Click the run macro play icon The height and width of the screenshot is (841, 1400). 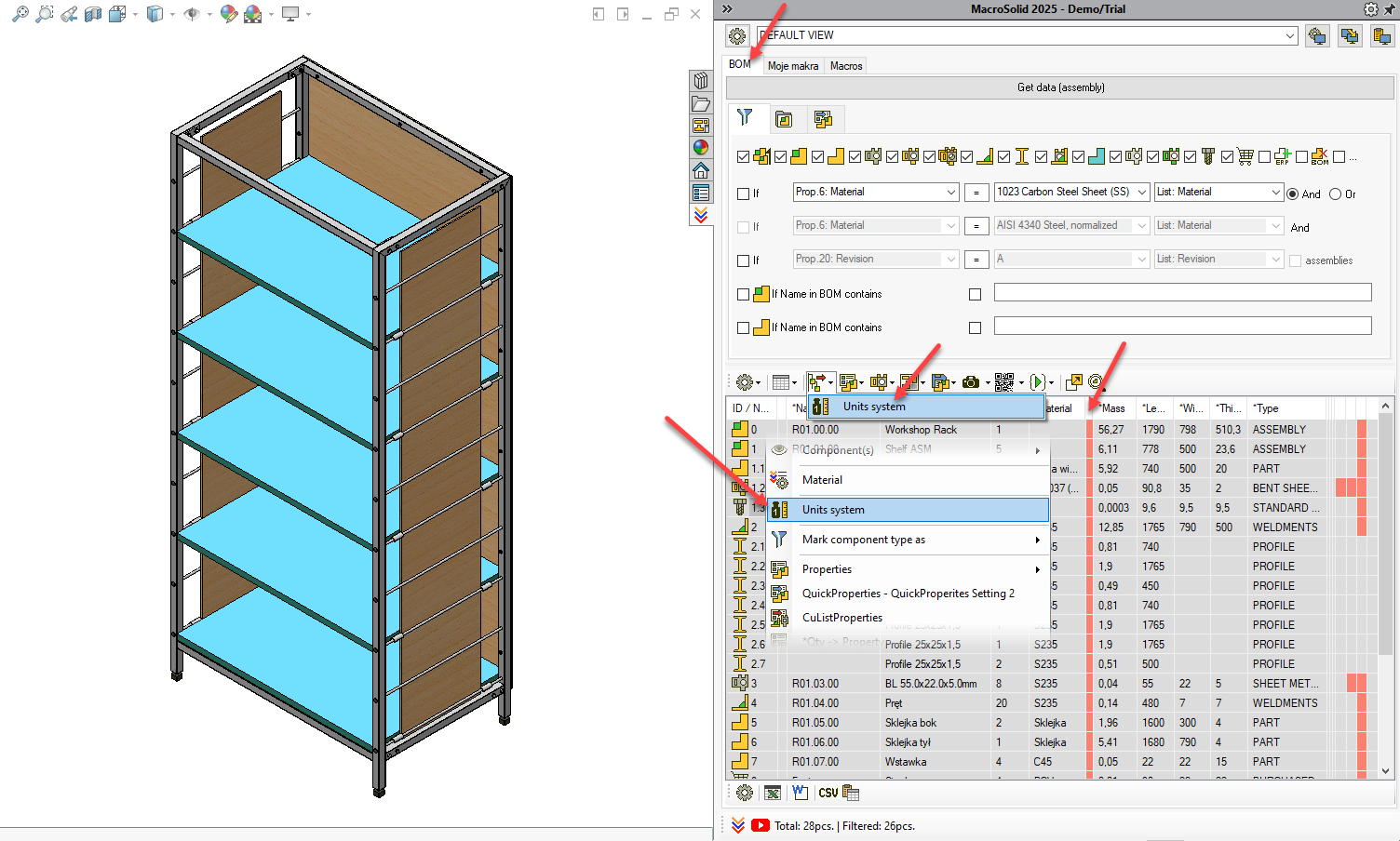coord(1037,382)
